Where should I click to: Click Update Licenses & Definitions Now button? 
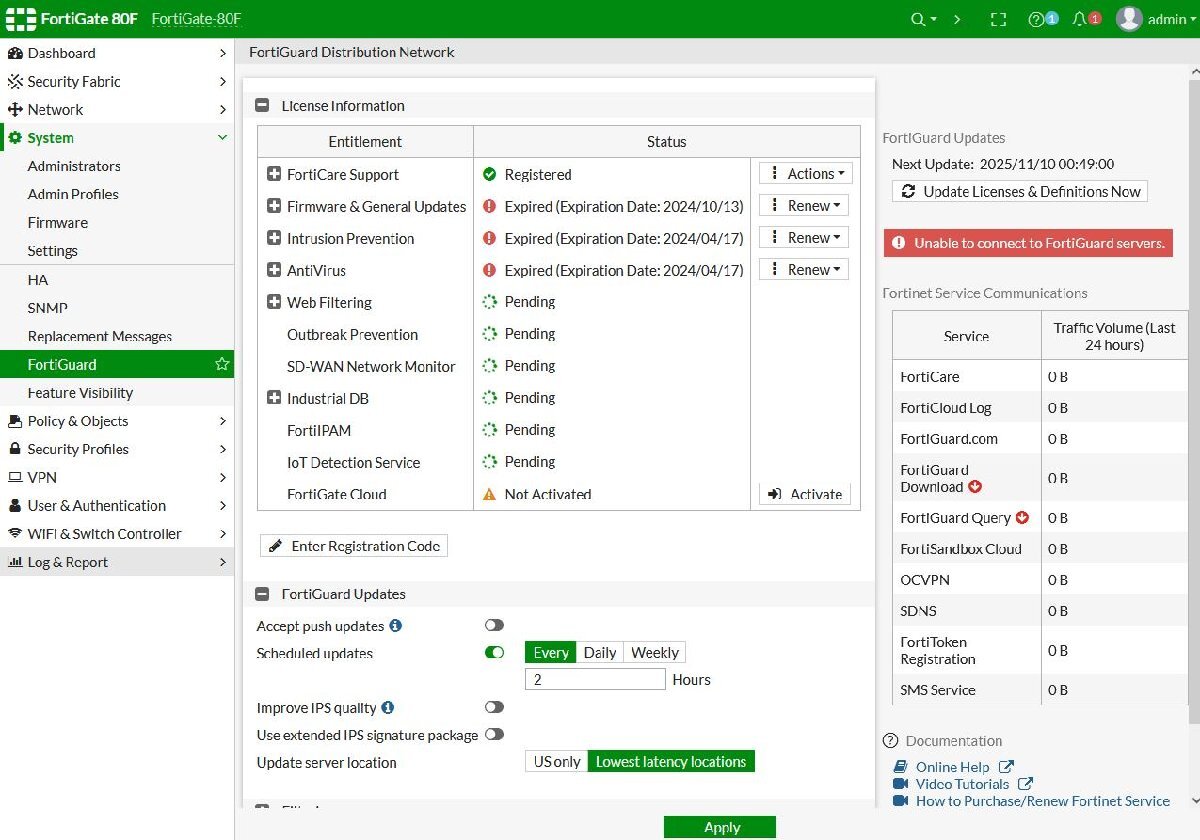tap(1020, 191)
